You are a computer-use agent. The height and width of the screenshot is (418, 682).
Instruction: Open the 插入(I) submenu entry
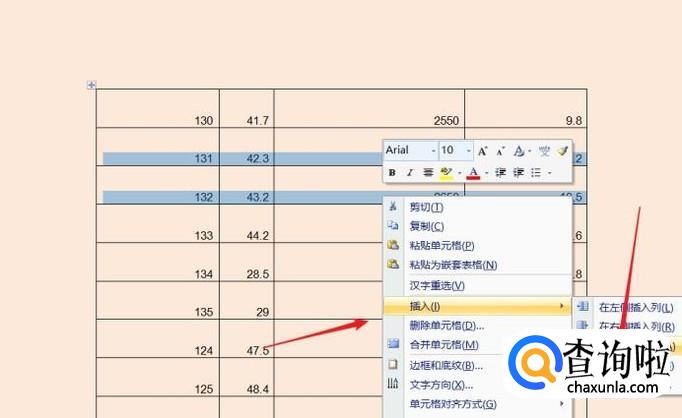(x=478, y=306)
